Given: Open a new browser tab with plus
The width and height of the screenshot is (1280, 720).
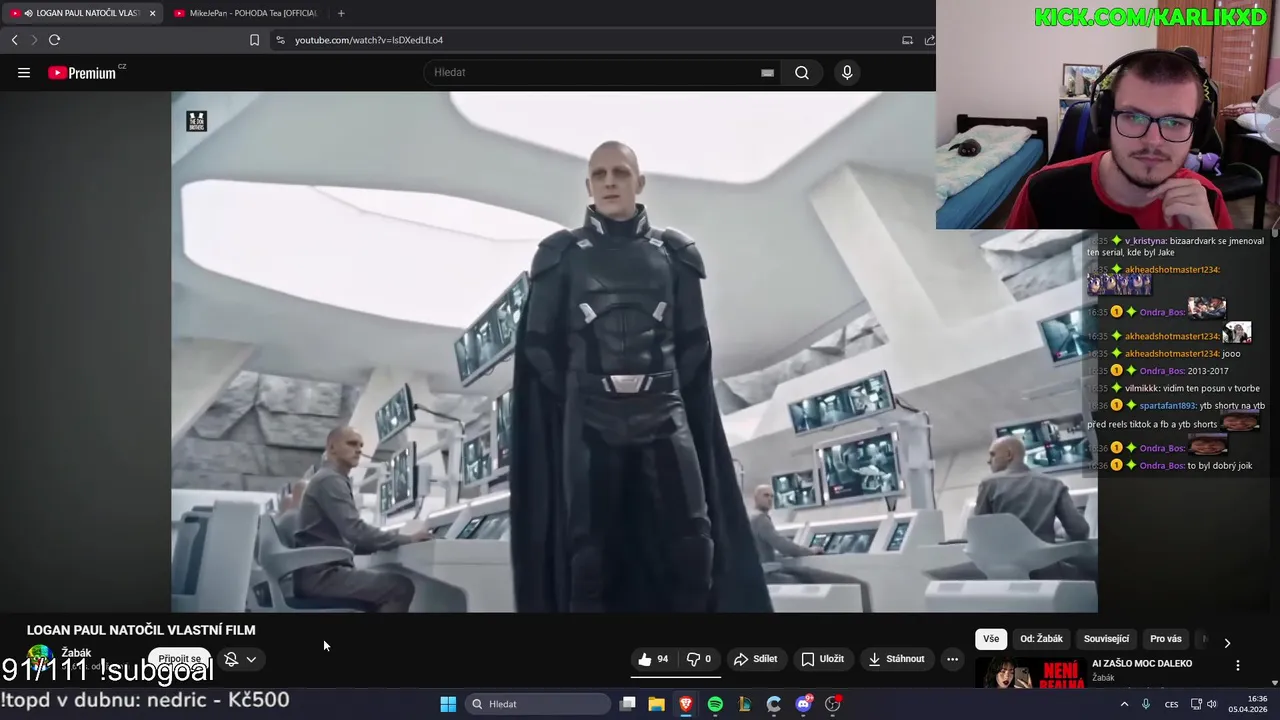Looking at the screenshot, I should [341, 13].
